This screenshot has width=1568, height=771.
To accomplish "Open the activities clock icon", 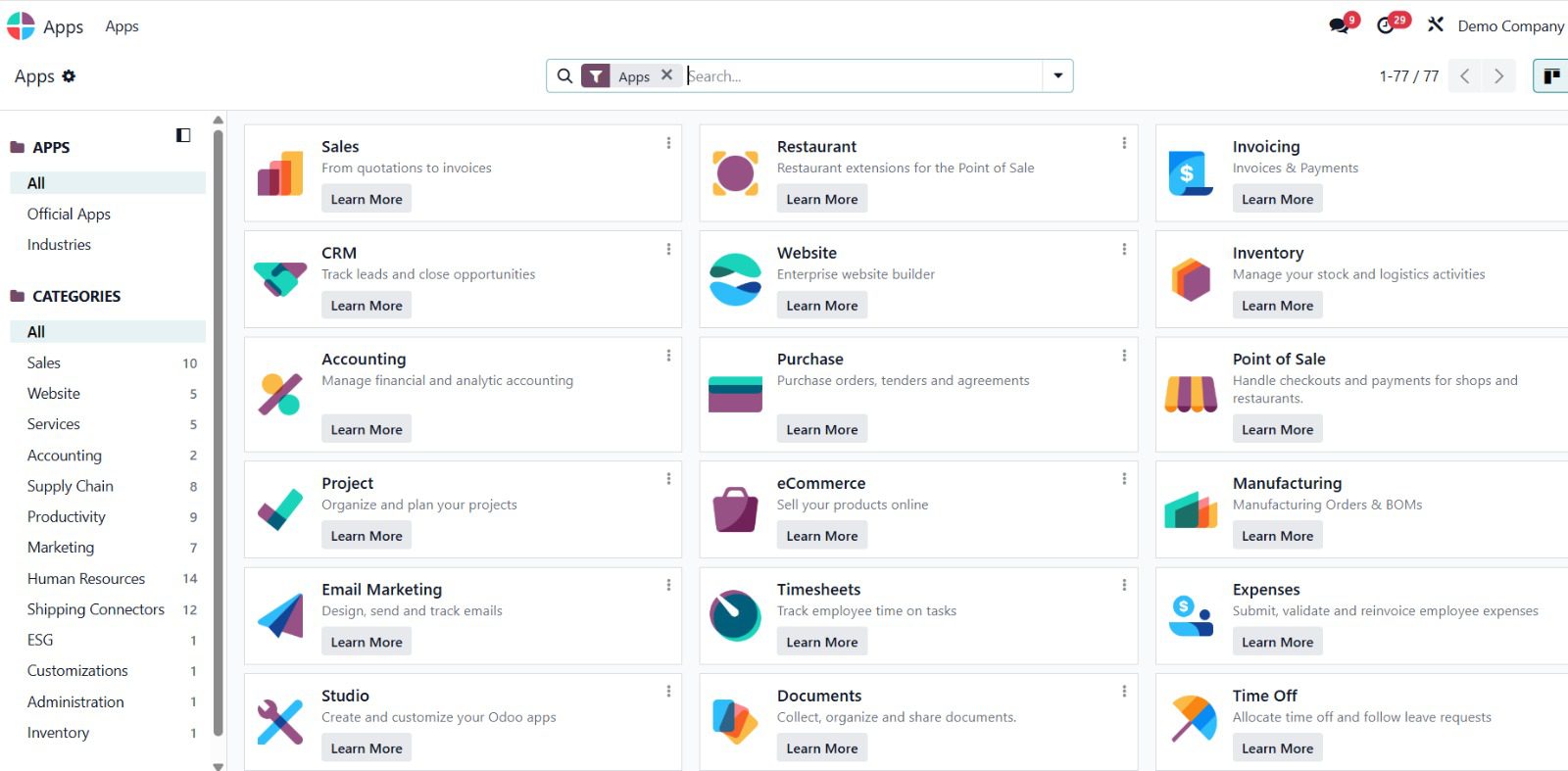I will pos(1387,25).
